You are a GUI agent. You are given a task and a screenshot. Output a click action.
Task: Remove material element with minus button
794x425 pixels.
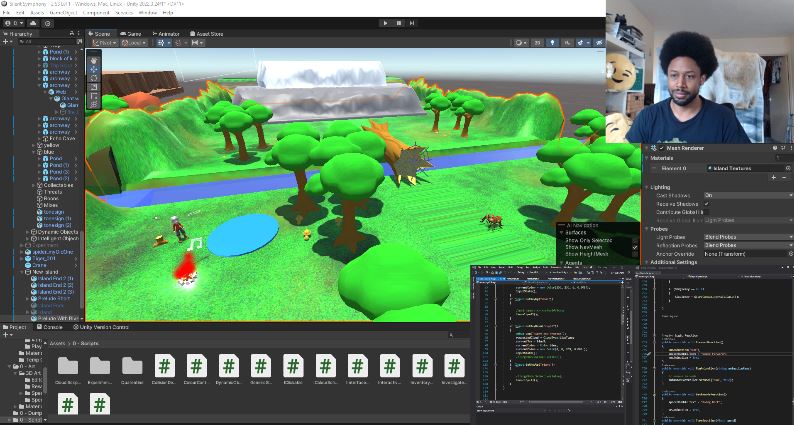click(x=786, y=177)
